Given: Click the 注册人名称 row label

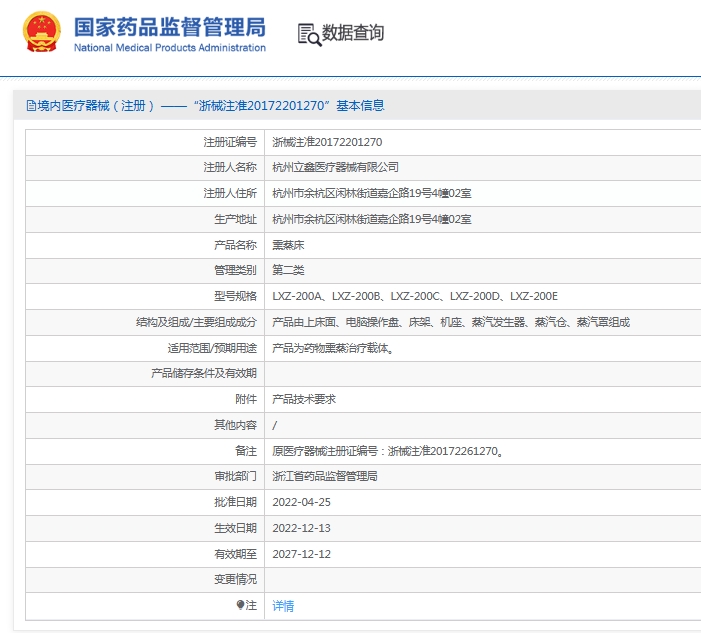Looking at the screenshot, I should coord(230,167).
